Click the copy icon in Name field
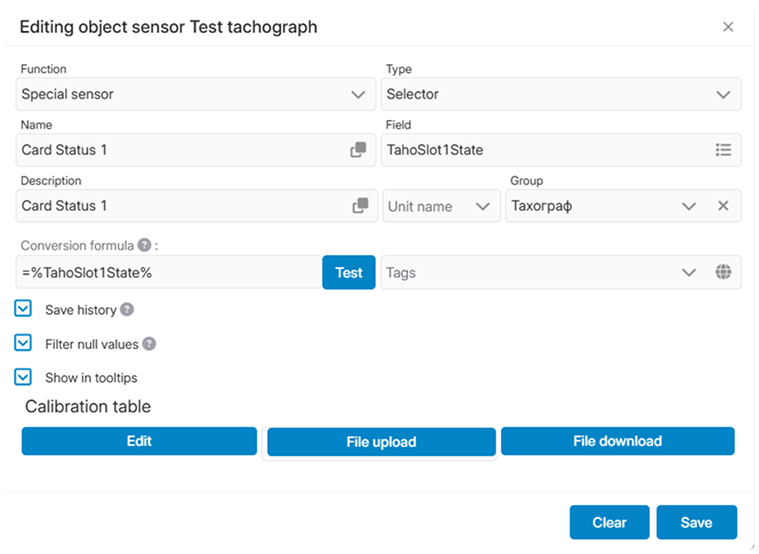 [358, 150]
